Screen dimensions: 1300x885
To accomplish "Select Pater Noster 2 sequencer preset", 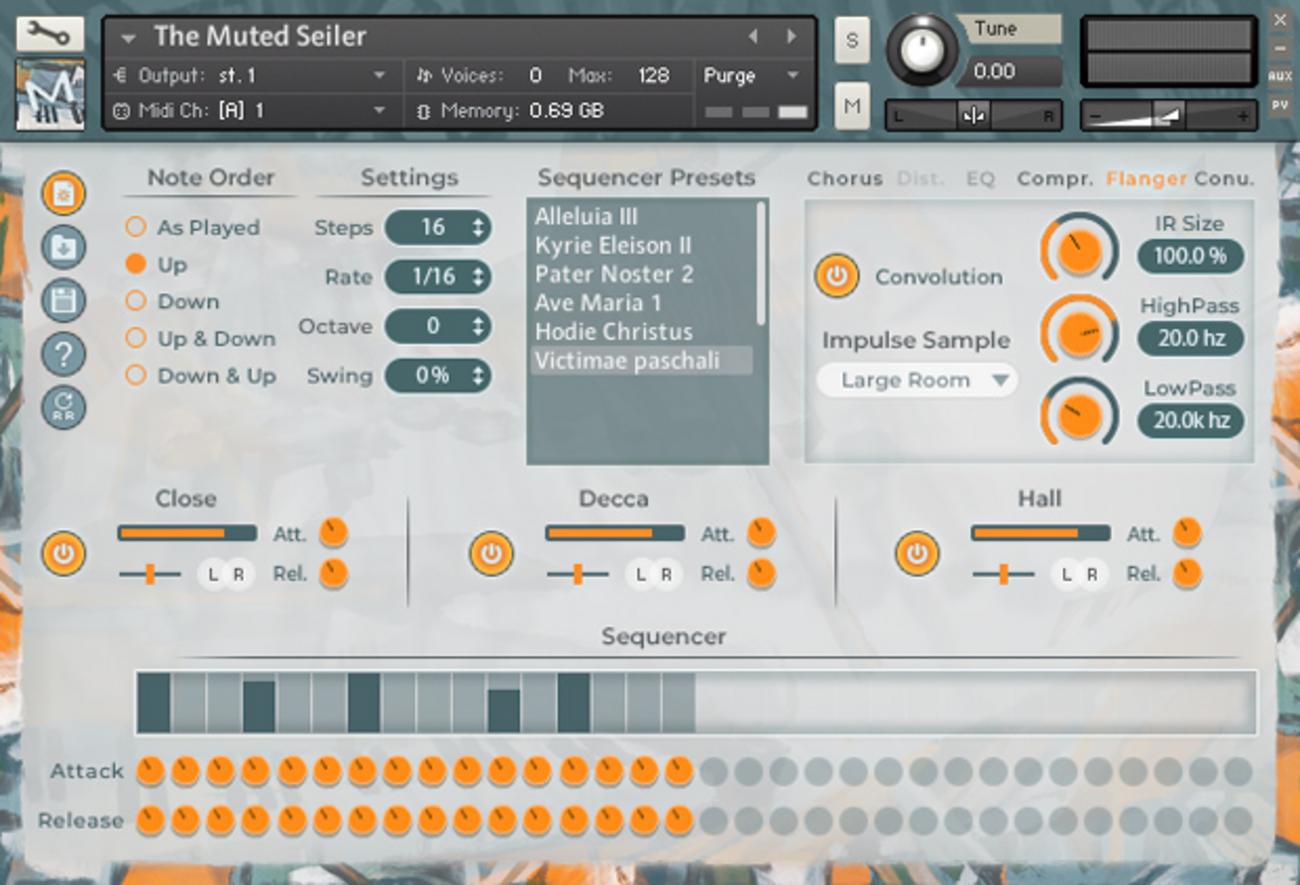I will pyautogui.click(x=643, y=274).
